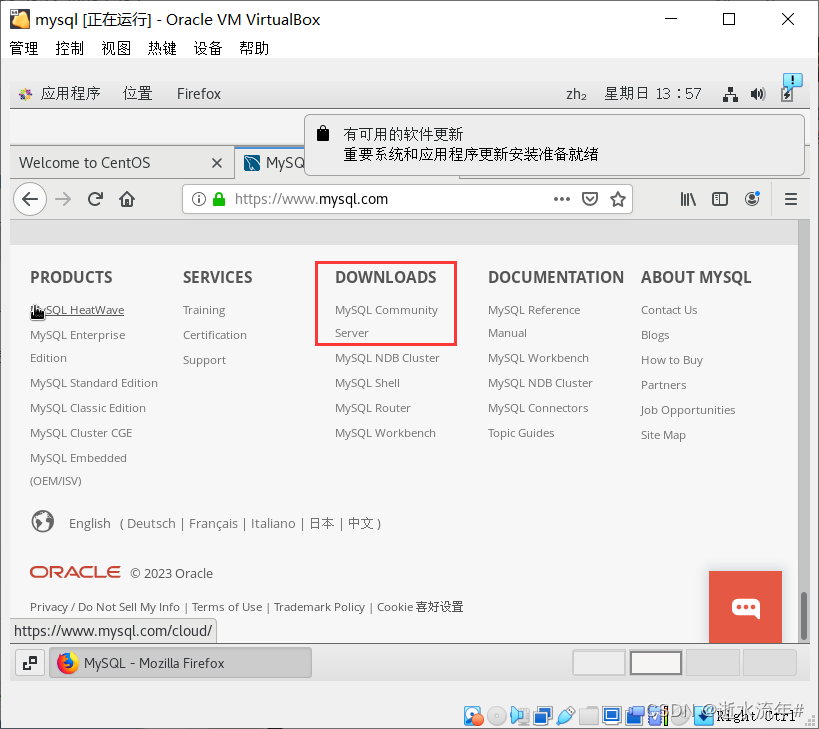Viewport: 819px width, 729px height.
Task: Open the page actions ellipsis in address bar
Action: coord(561,199)
